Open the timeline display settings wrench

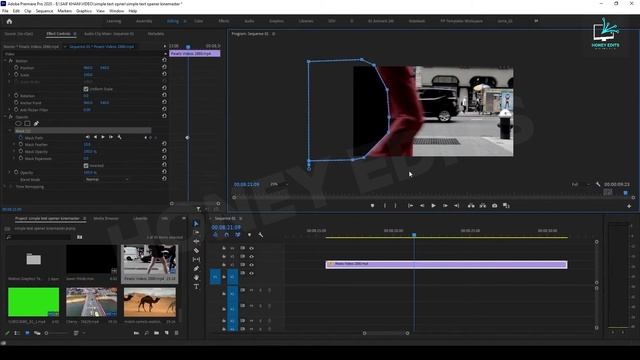click(x=261, y=235)
